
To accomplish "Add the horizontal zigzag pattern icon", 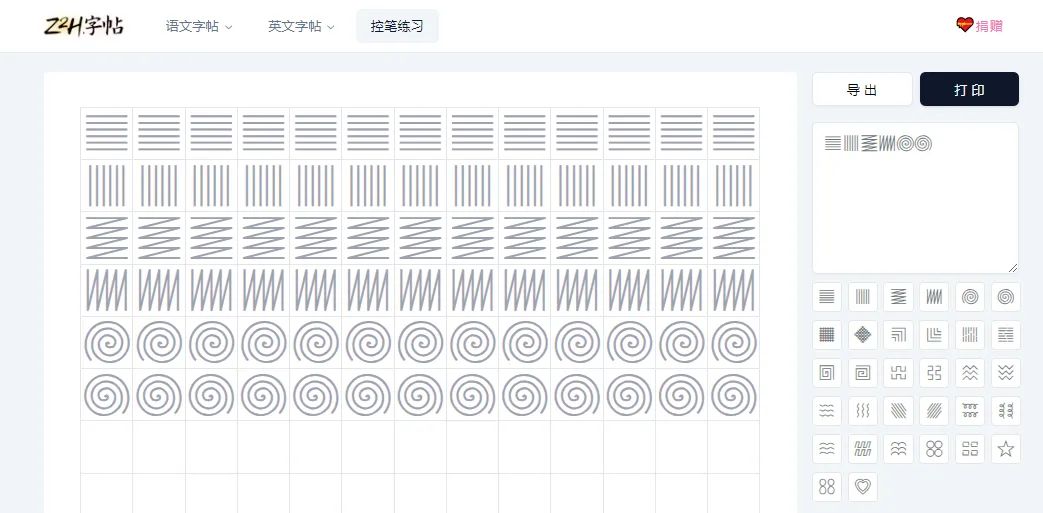I will [x=898, y=297].
